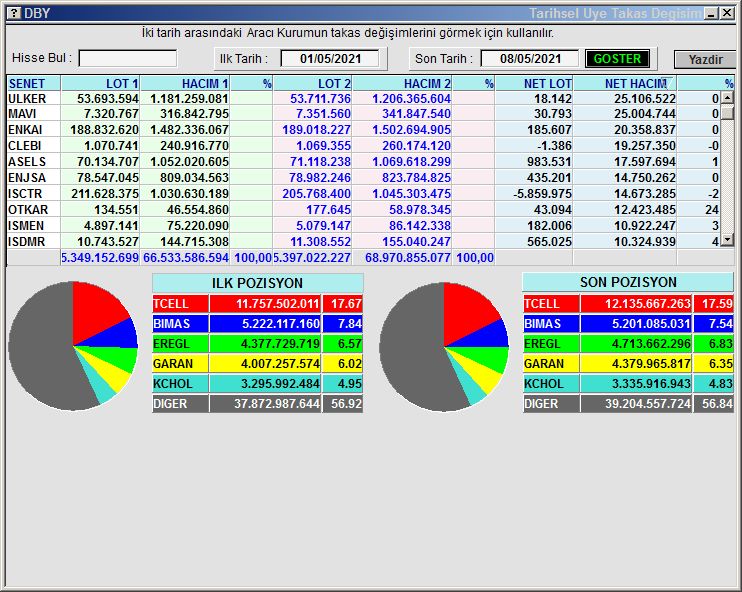Click total HACIM 2 value 68.970.855.077
Screen dimensions: 742x592
click(407, 258)
